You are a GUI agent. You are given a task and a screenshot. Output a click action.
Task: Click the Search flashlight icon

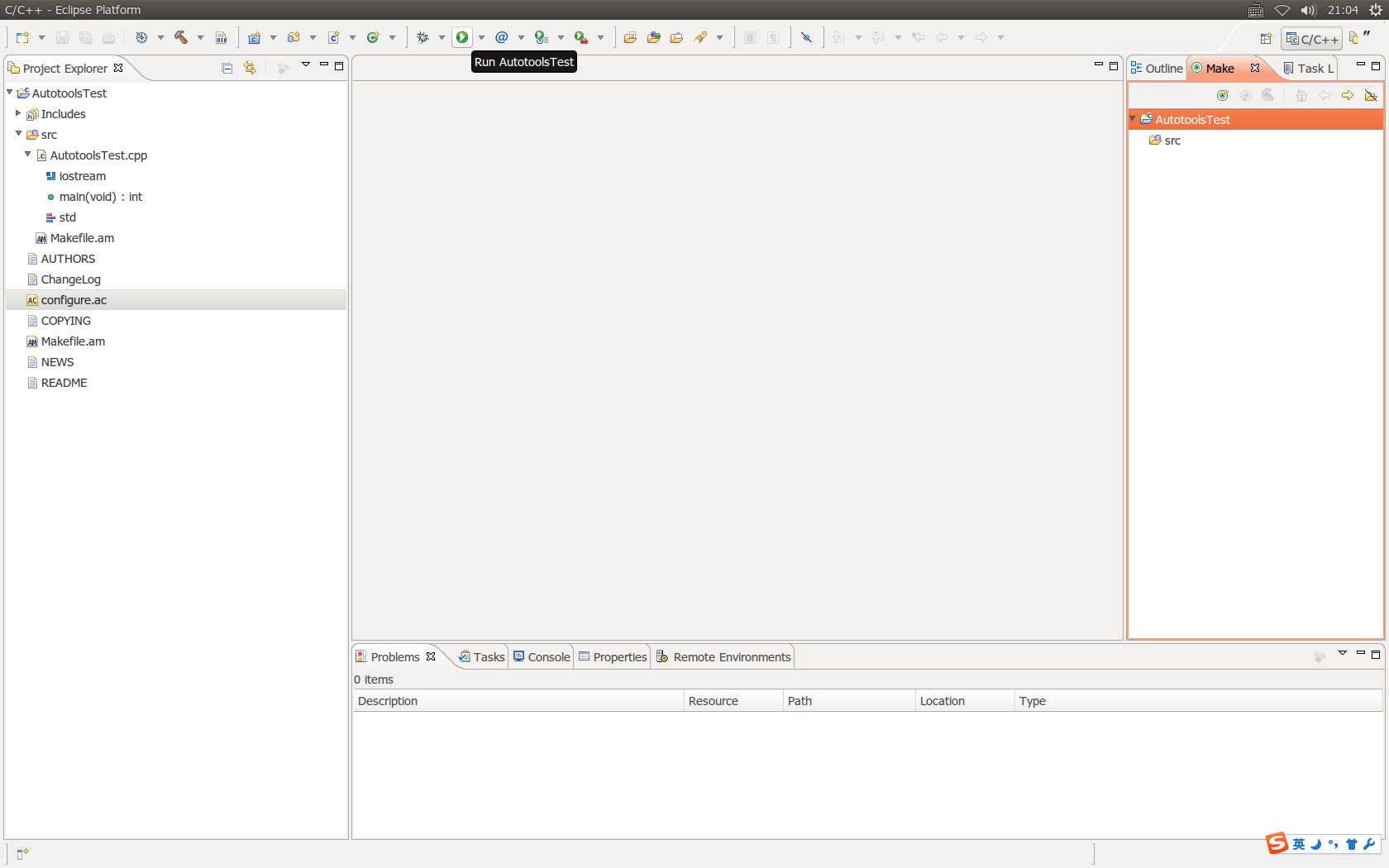[700, 37]
